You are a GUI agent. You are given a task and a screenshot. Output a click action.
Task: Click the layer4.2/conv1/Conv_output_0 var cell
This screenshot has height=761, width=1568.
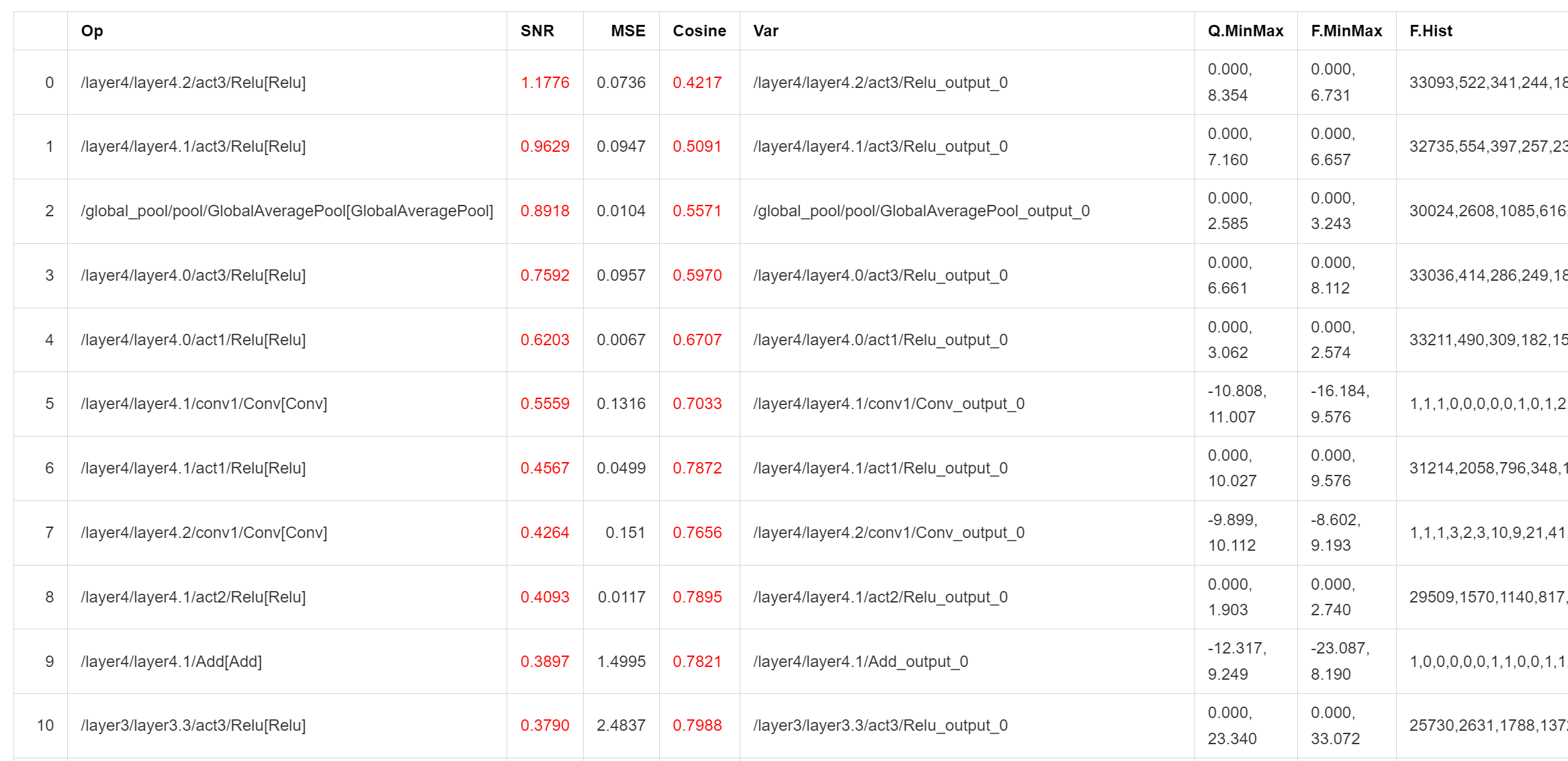pyautogui.click(x=888, y=533)
